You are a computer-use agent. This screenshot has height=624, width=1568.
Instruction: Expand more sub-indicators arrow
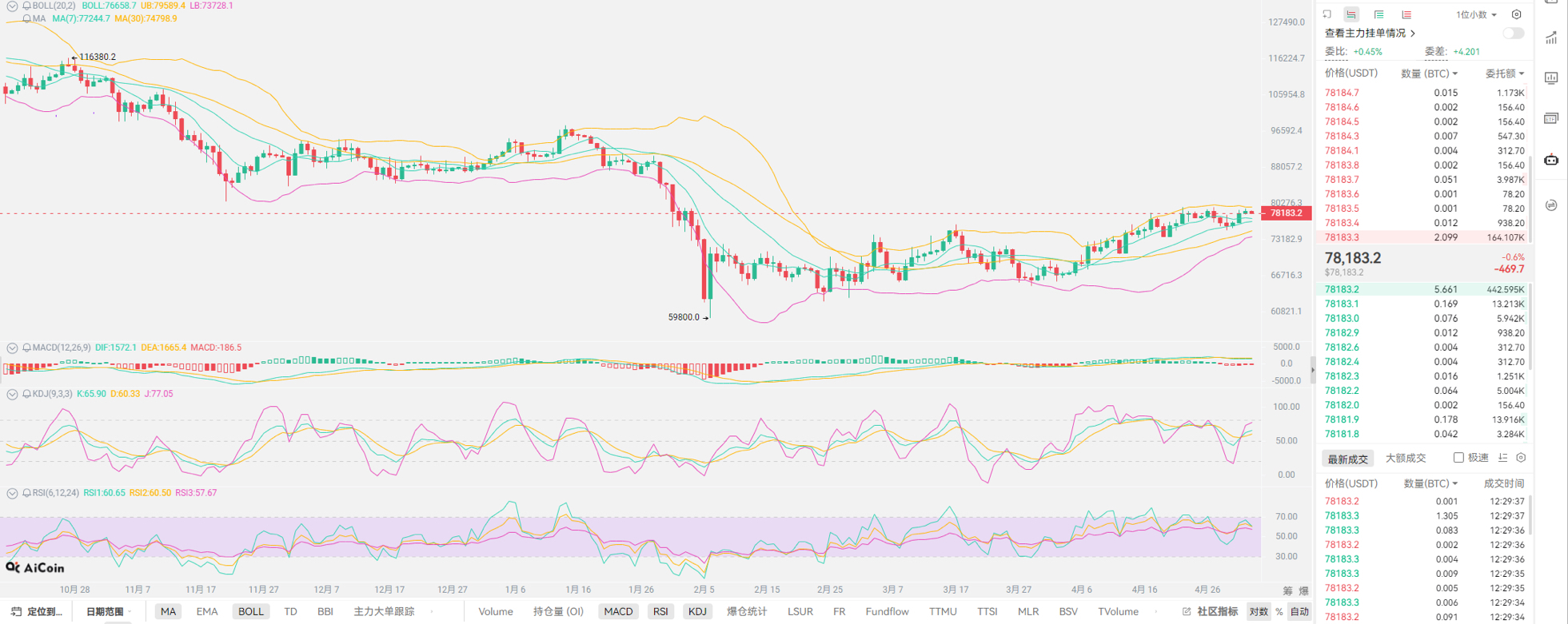tap(1156, 612)
